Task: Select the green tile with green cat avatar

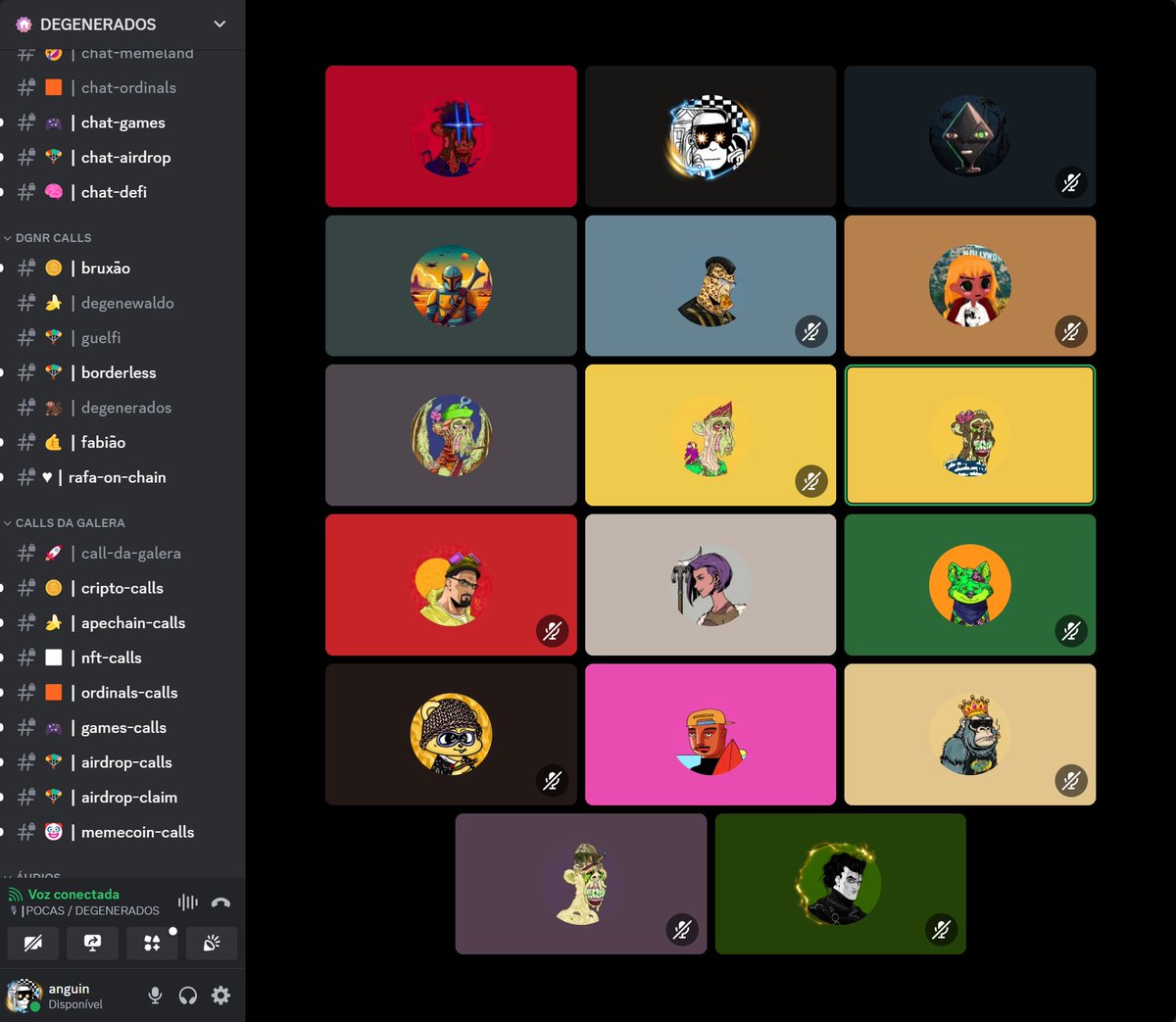Action: [970, 585]
